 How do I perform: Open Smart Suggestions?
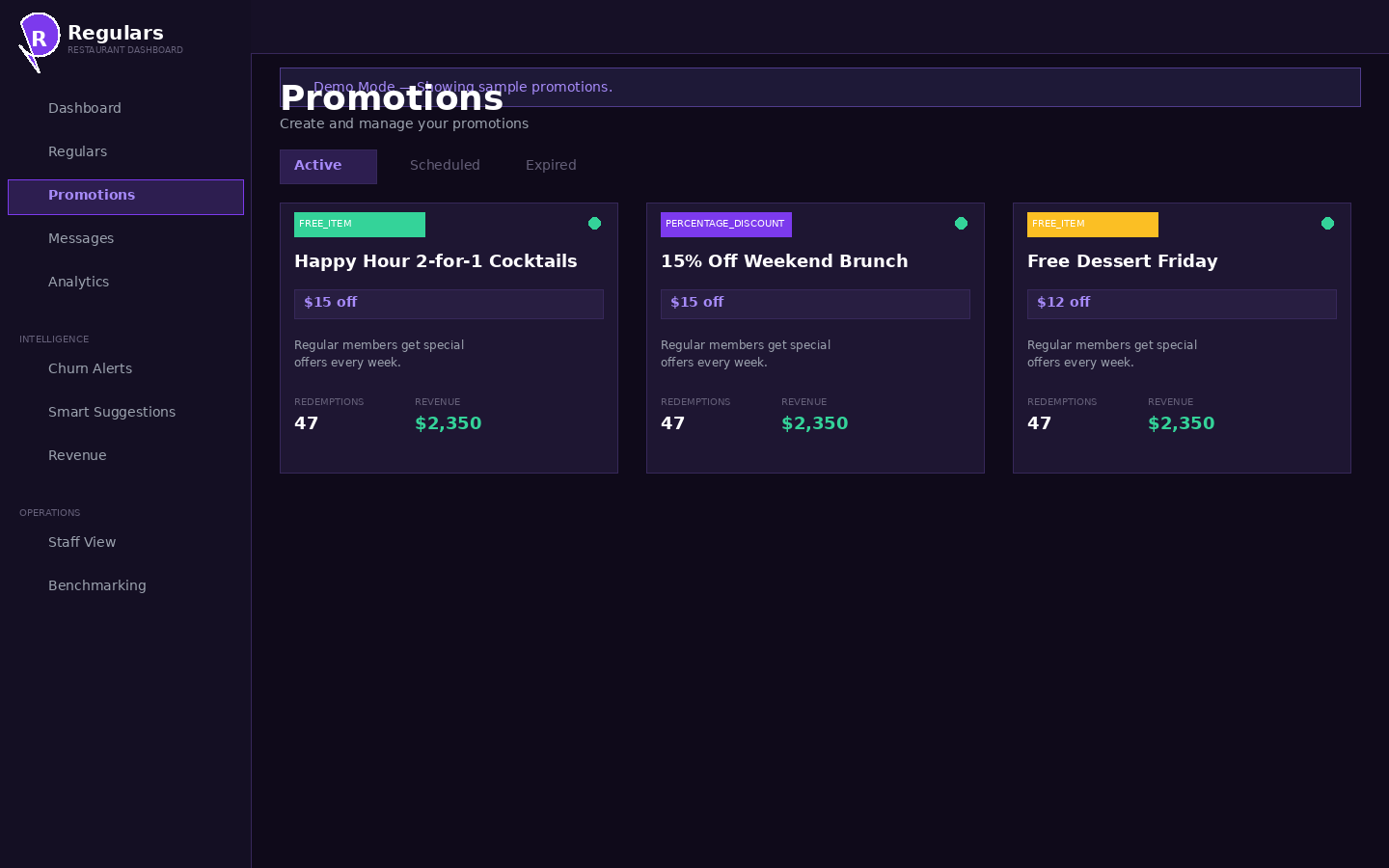pyautogui.click(x=112, y=412)
